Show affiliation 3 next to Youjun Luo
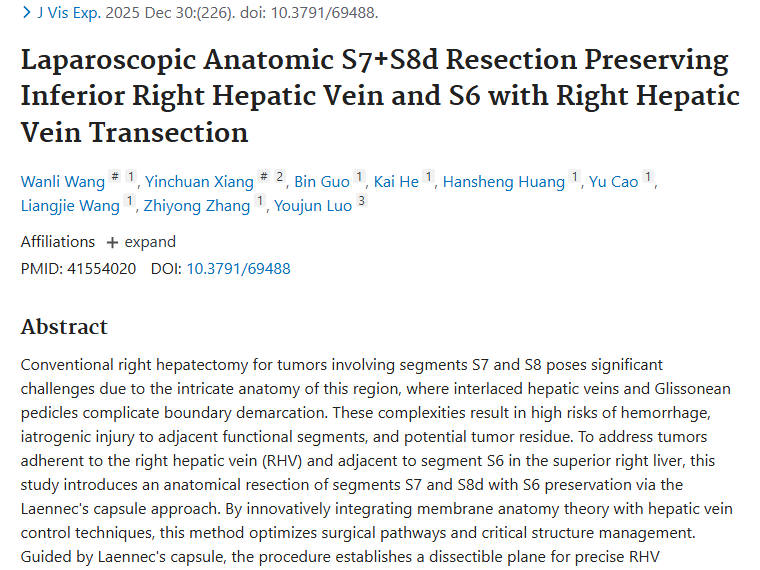This screenshot has width=760, height=570. click(361, 202)
